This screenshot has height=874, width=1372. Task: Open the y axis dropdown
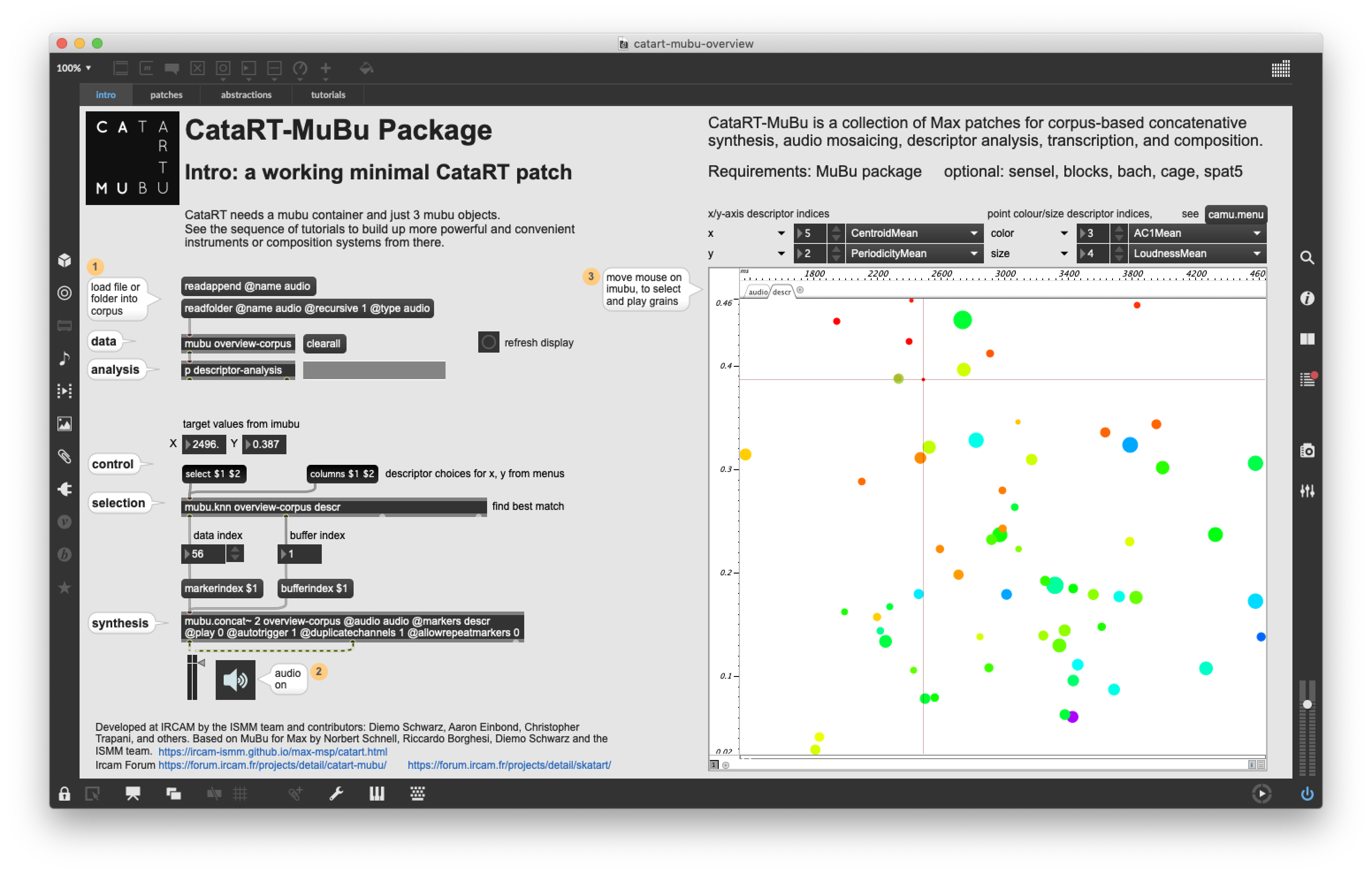click(x=747, y=254)
